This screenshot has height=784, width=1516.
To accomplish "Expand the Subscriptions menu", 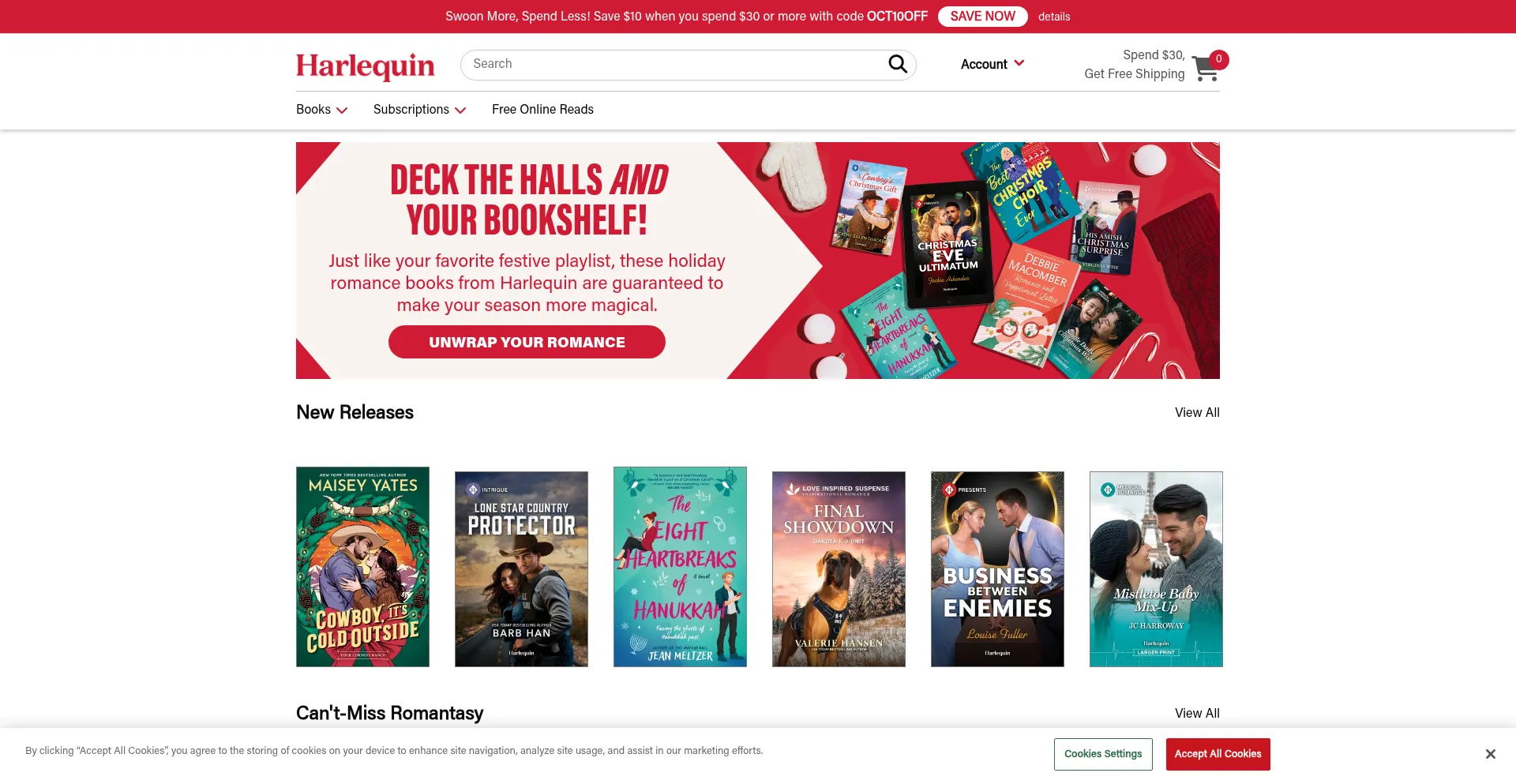I will (419, 110).
